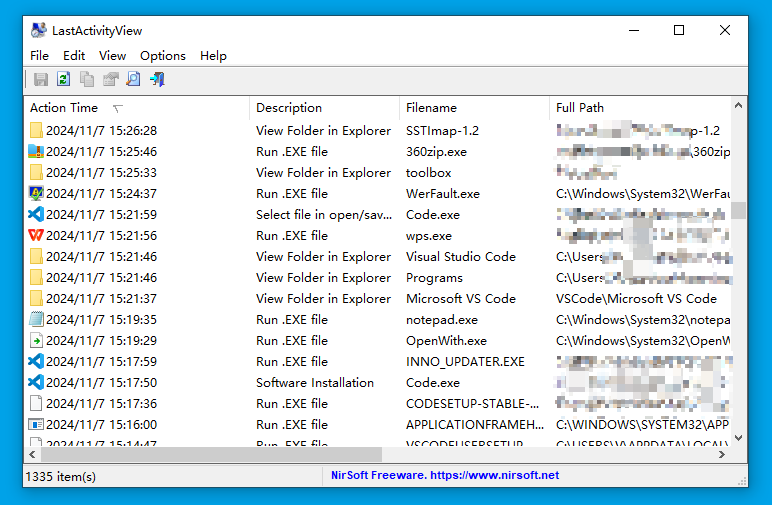Click the VS Code icon of Software Installation row
772x505 pixels.
coord(36,382)
